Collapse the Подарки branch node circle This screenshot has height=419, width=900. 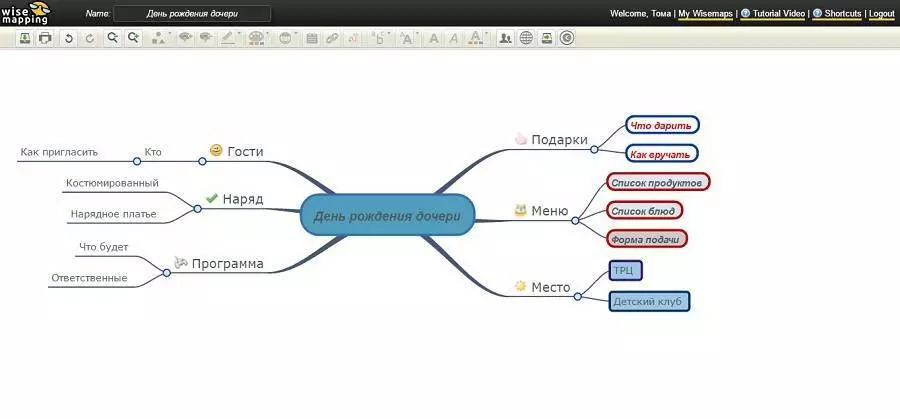coord(594,149)
